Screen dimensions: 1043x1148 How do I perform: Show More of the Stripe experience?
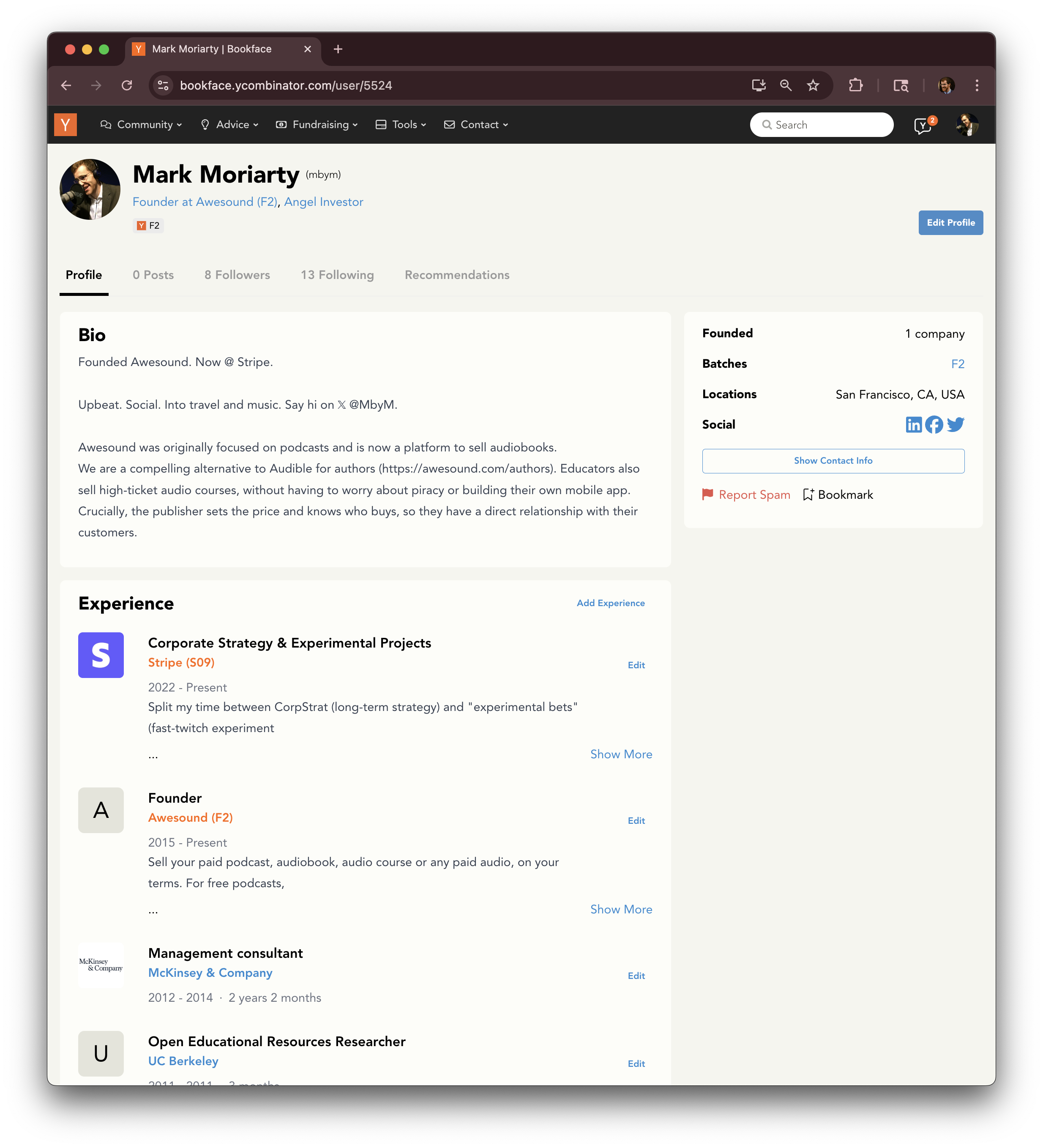620,754
